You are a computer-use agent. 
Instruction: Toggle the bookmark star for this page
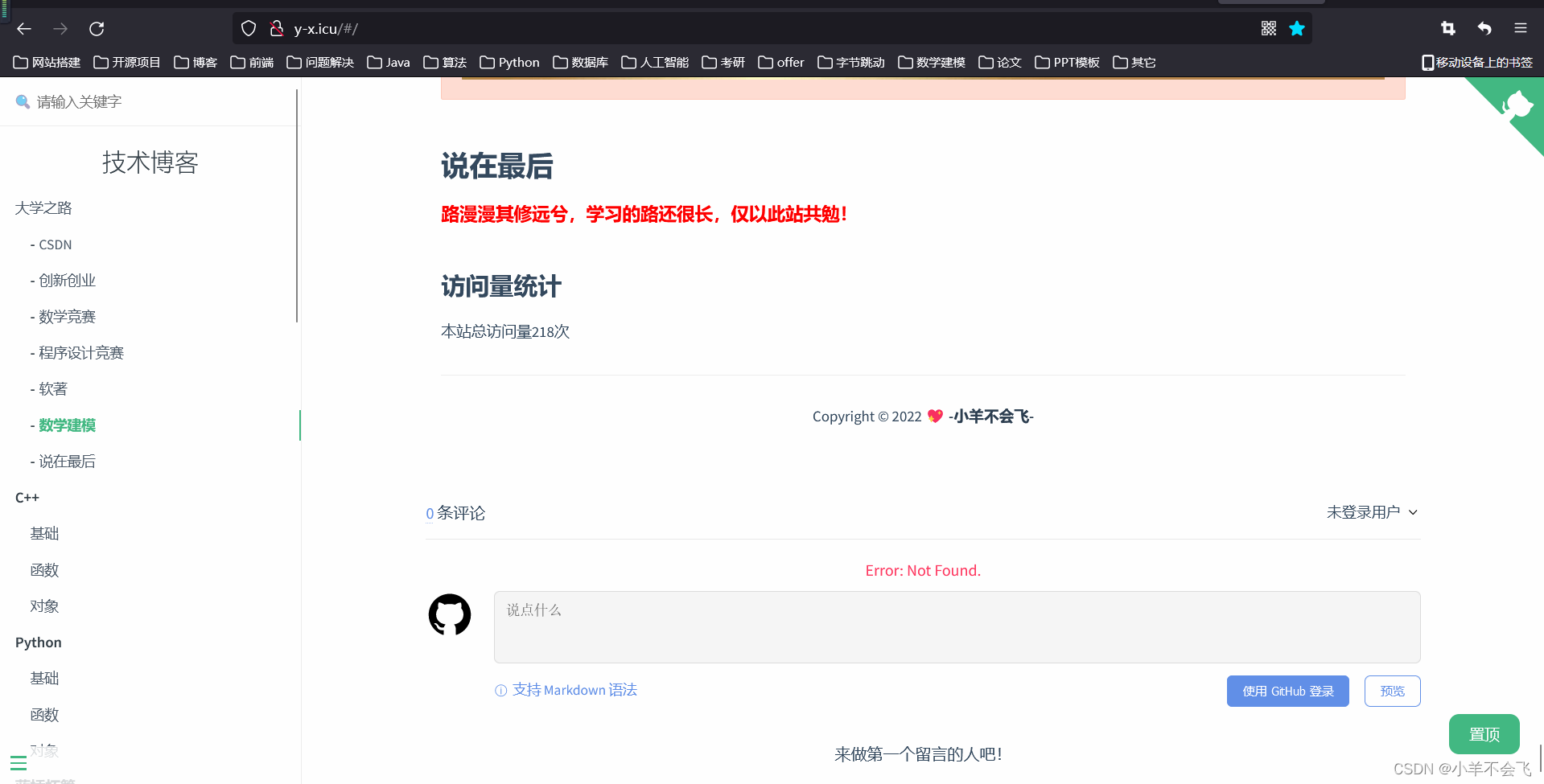click(1297, 28)
